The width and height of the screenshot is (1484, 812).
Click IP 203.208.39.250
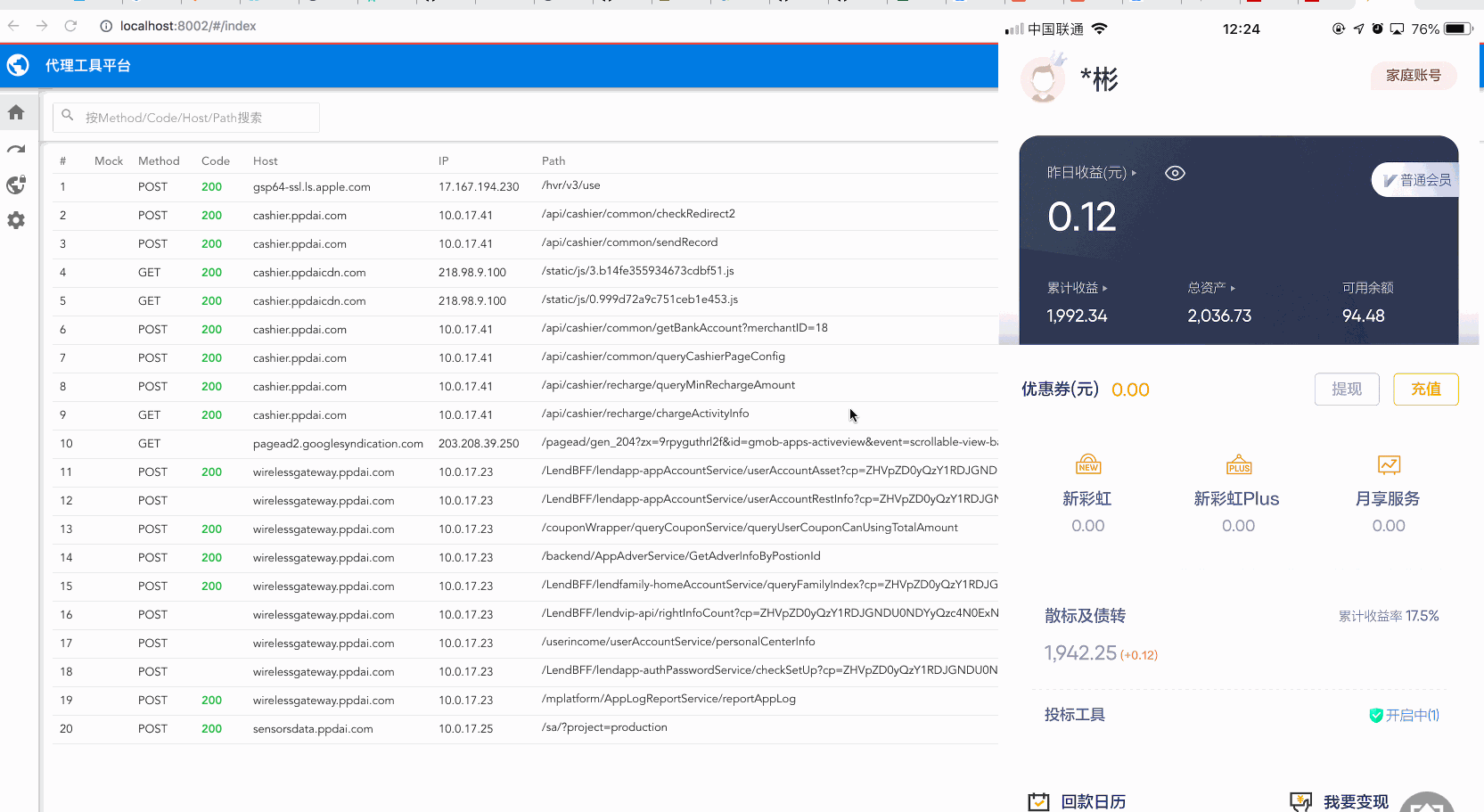(x=479, y=444)
